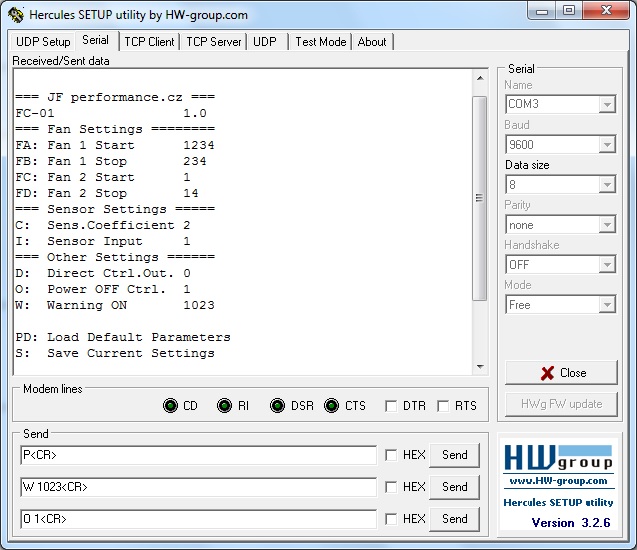Click the CTS modem line indicator LED

point(331,406)
